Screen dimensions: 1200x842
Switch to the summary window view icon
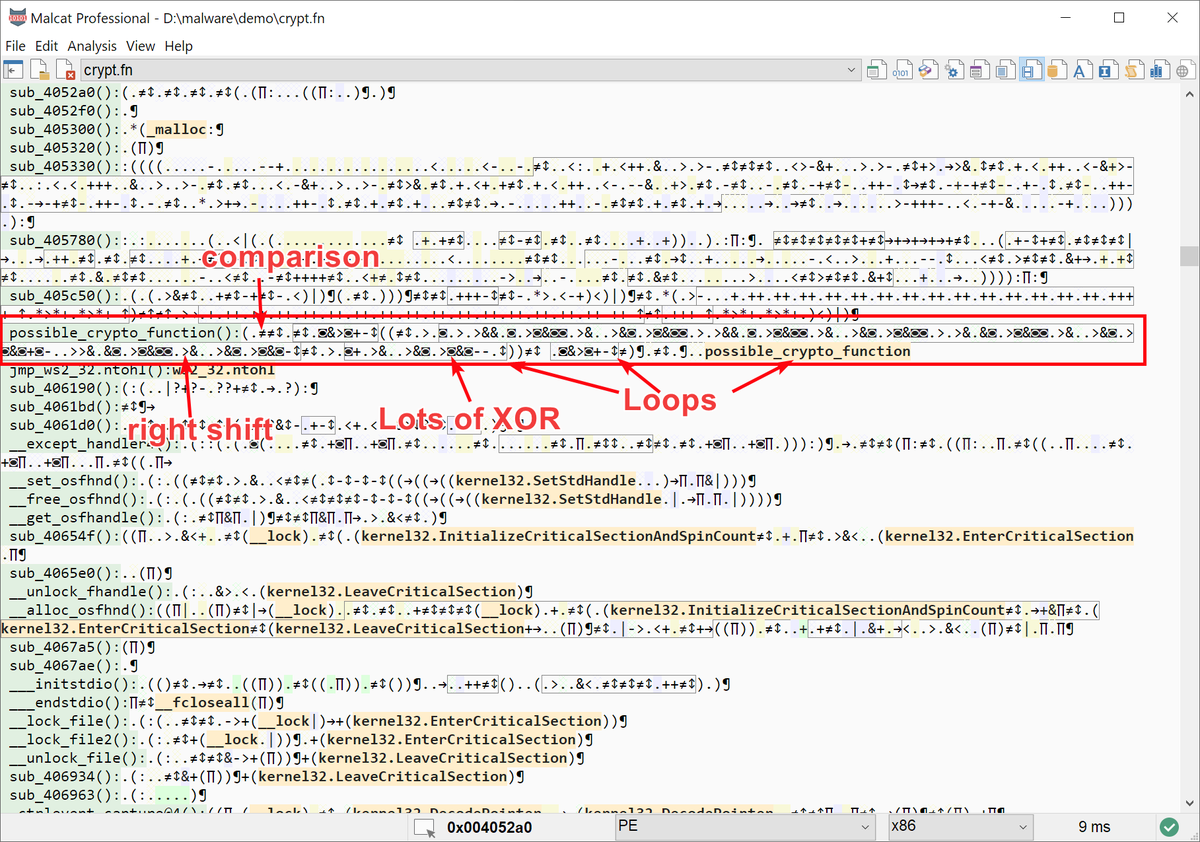(x=875, y=70)
